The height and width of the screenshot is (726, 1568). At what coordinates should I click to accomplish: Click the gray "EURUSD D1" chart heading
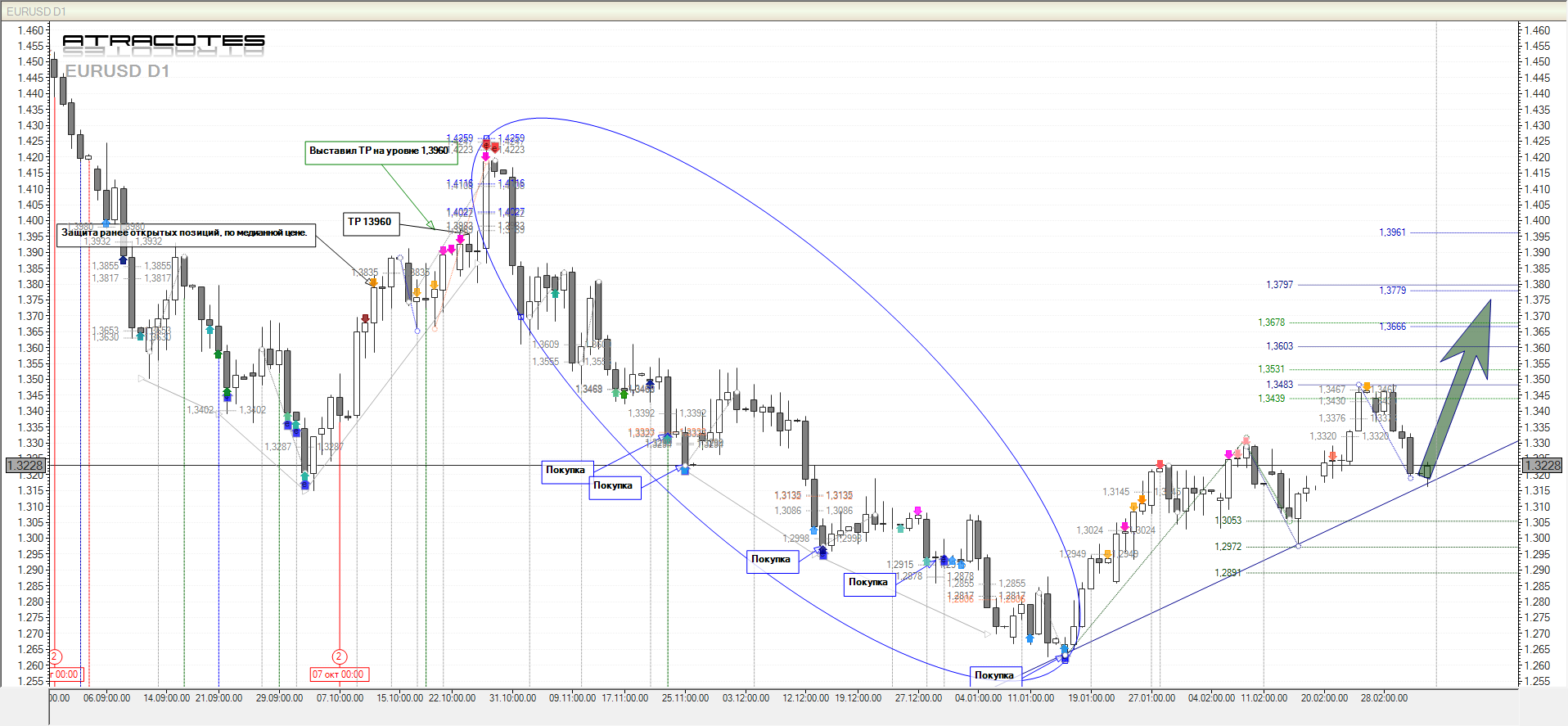coord(117,71)
